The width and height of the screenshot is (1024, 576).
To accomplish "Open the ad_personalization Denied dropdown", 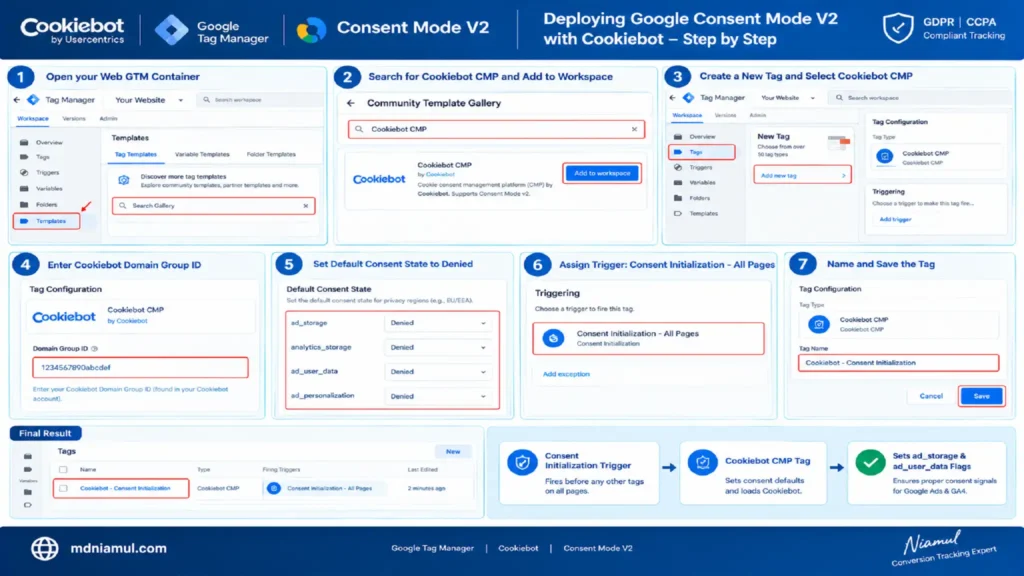I will 438,396.
